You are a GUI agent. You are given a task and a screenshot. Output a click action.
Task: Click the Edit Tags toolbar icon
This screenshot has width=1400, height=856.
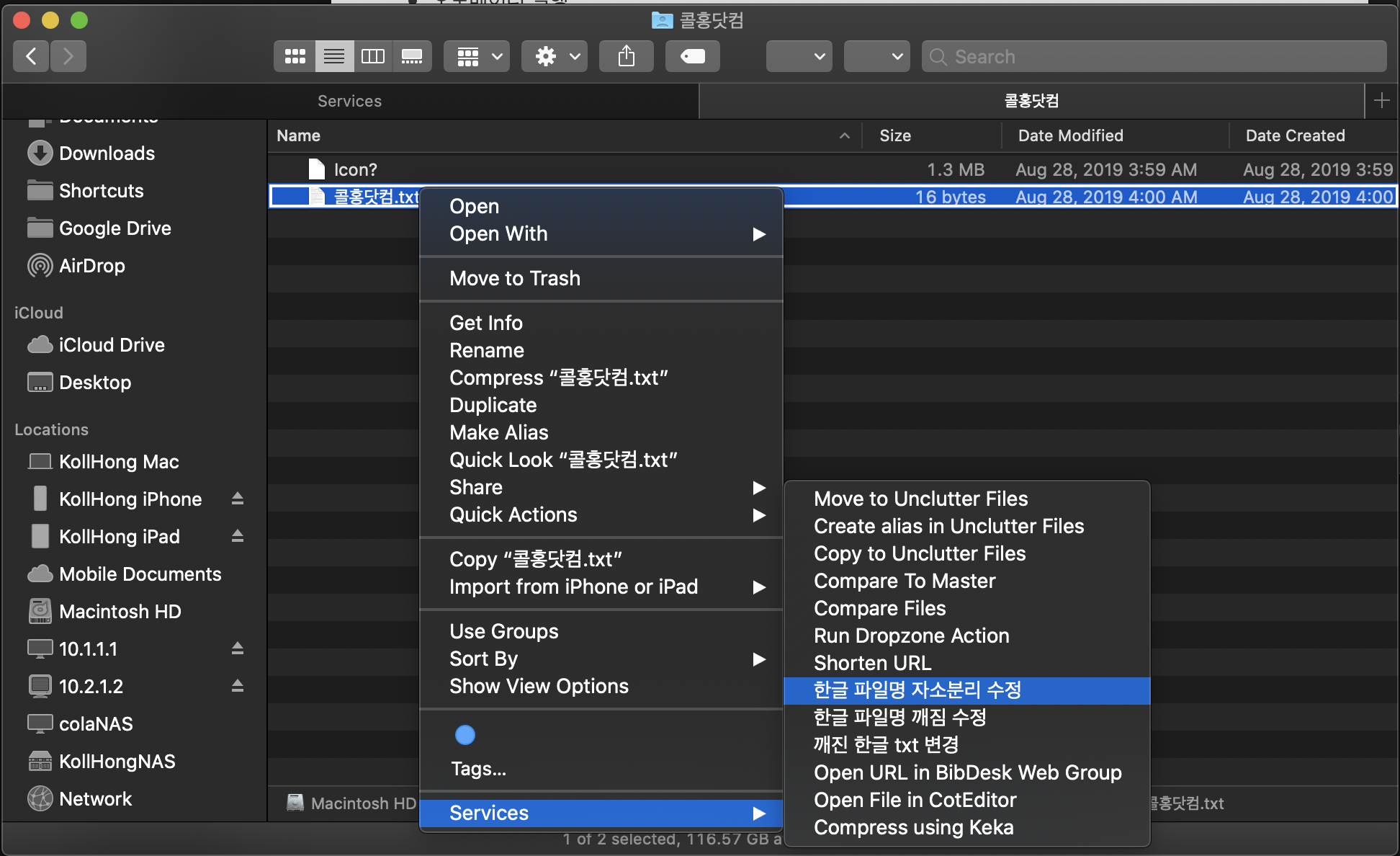(x=692, y=56)
